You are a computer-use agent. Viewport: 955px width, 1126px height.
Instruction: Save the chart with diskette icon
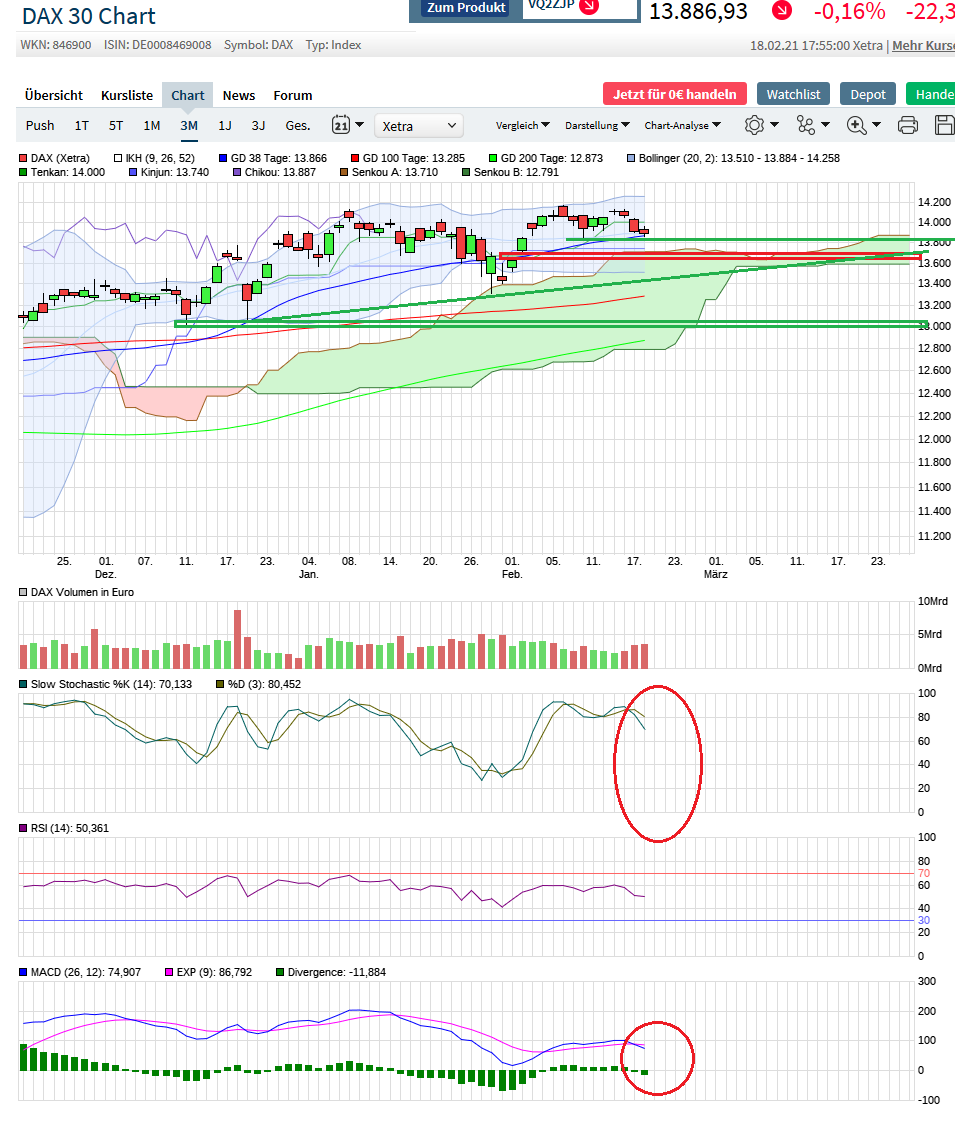[x=945, y=125]
